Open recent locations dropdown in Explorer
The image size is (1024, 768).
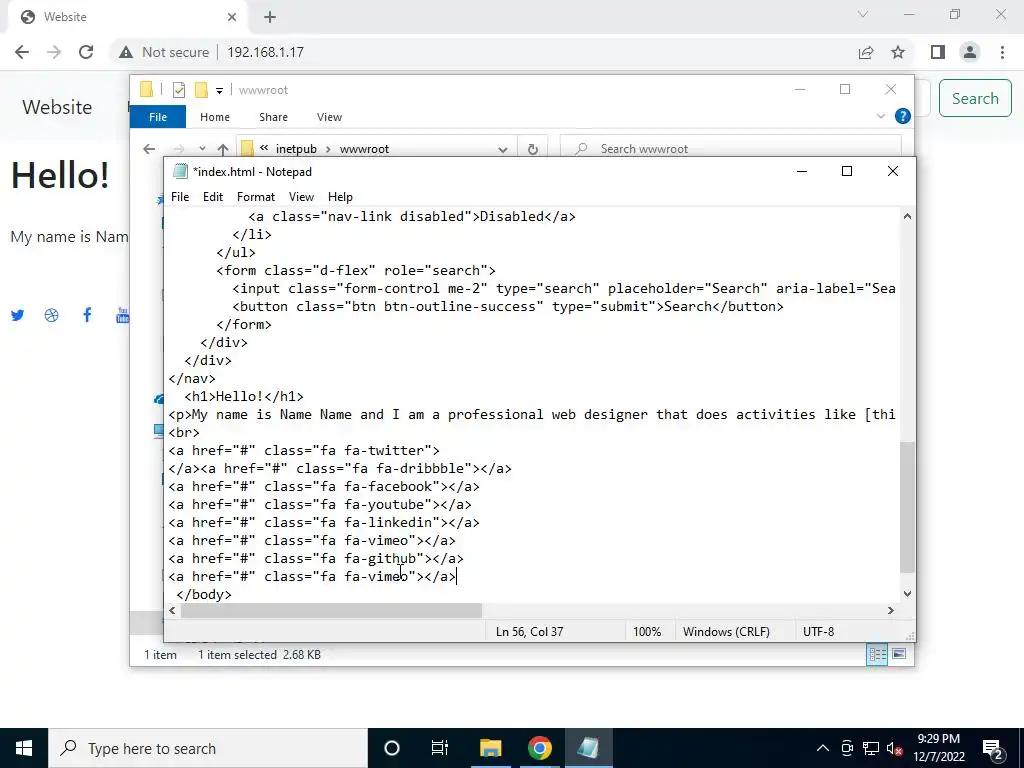(202, 149)
